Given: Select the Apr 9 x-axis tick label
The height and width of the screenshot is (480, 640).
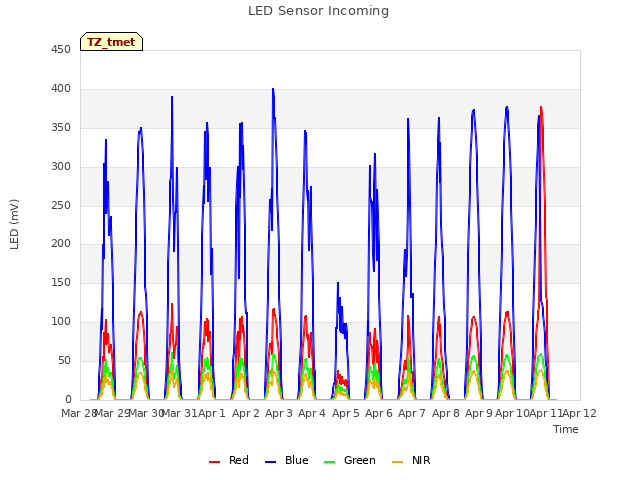Looking at the screenshot, I should 479,413.
